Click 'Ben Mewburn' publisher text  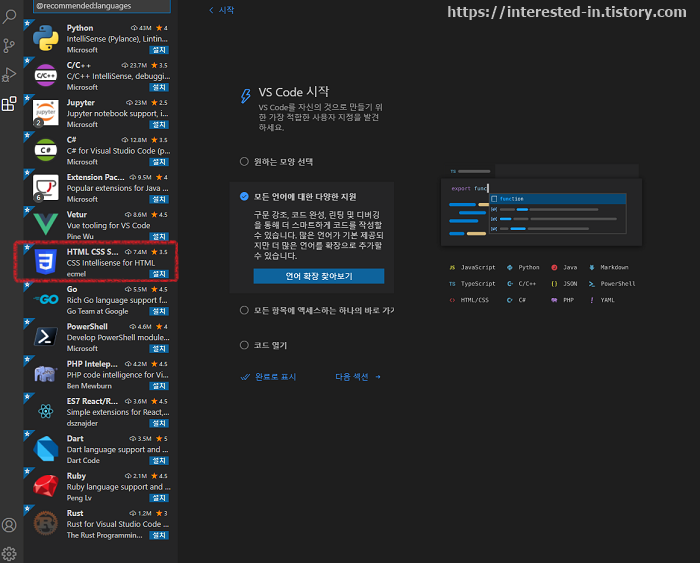pos(89,386)
